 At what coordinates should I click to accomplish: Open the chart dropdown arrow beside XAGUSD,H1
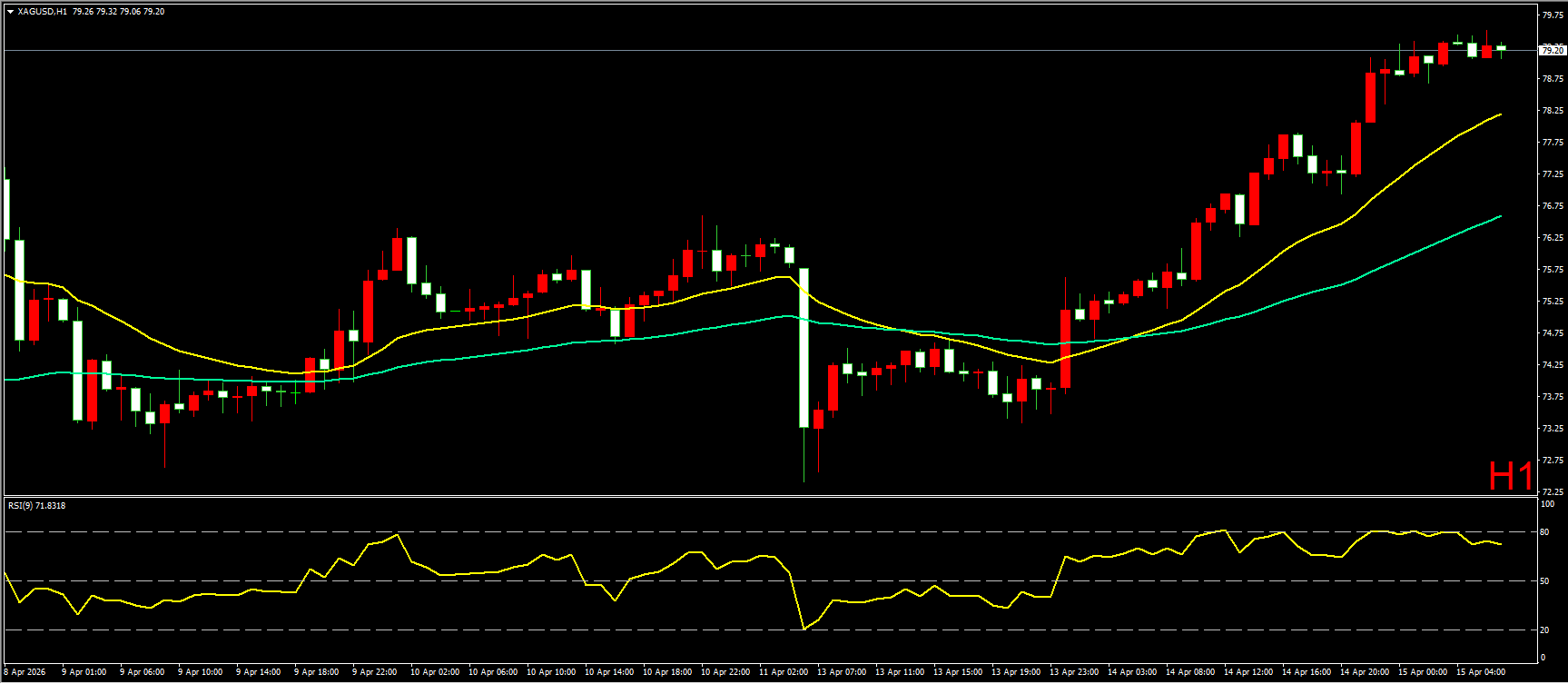click(x=10, y=12)
